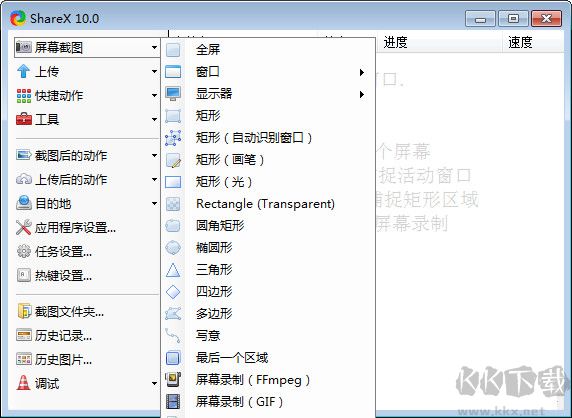
Task: Click the last region (最后一个区域) icon
Action: [173, 358]
